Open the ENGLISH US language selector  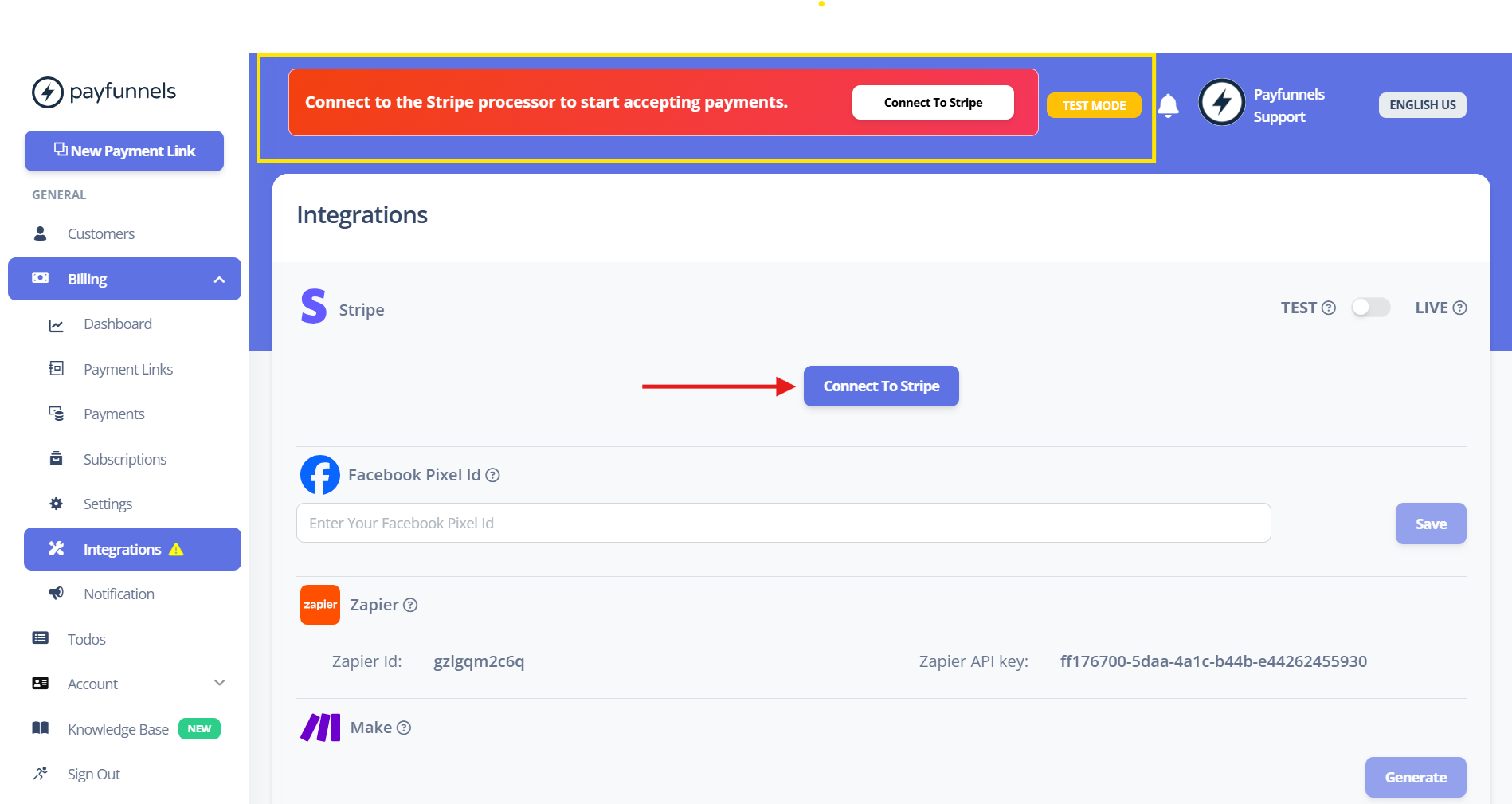(1422, 105)
